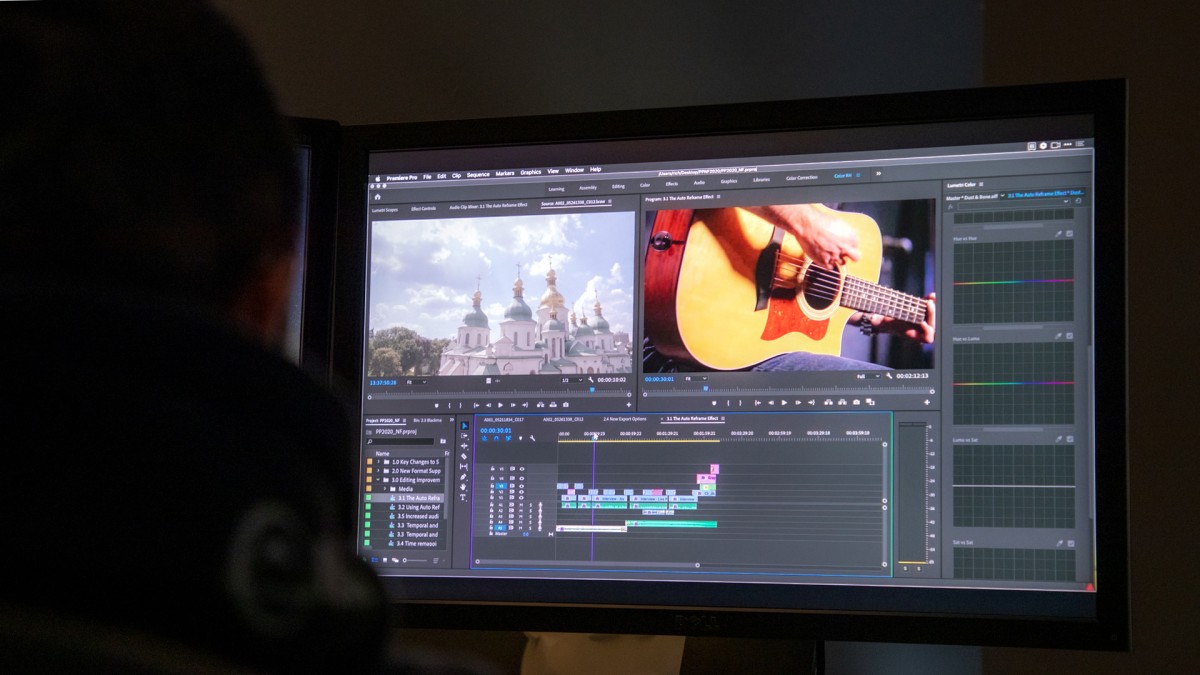
Task: Click Overwrite button in Source monitor
Action: click(x=553, y=405)
